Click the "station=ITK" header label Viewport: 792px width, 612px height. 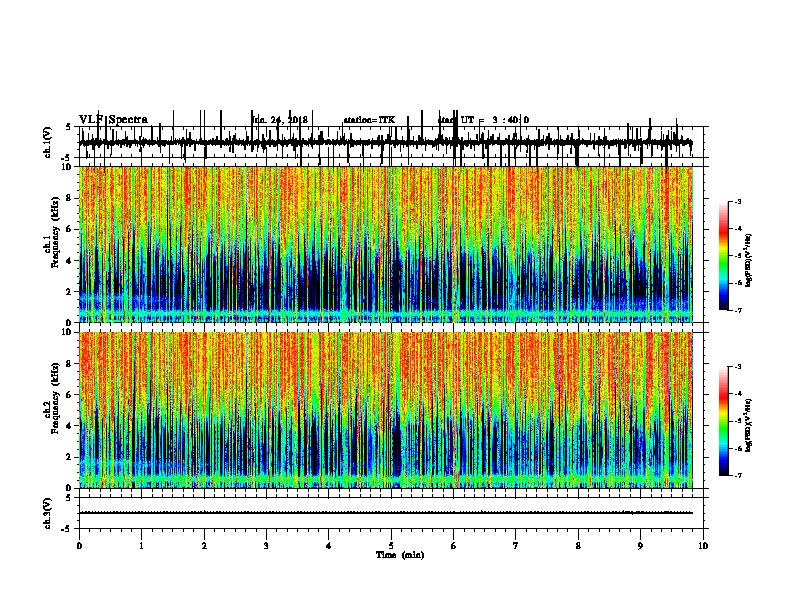click(x=369, y=120)
